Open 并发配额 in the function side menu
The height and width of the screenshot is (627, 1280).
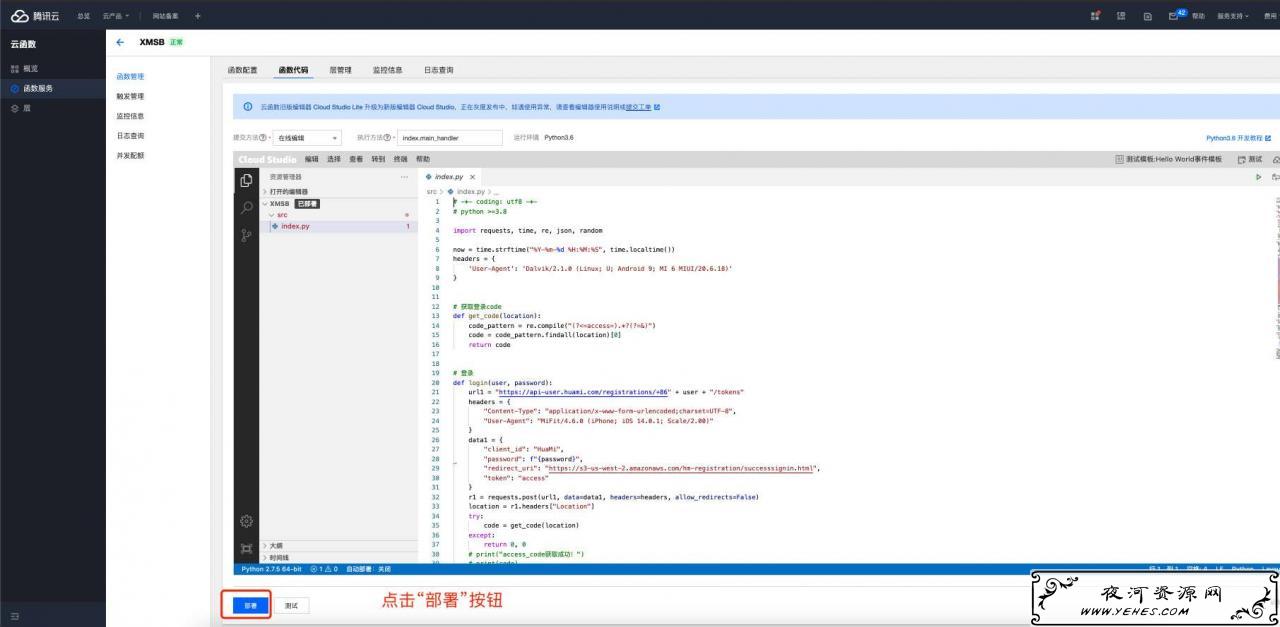tap(130, 155)
